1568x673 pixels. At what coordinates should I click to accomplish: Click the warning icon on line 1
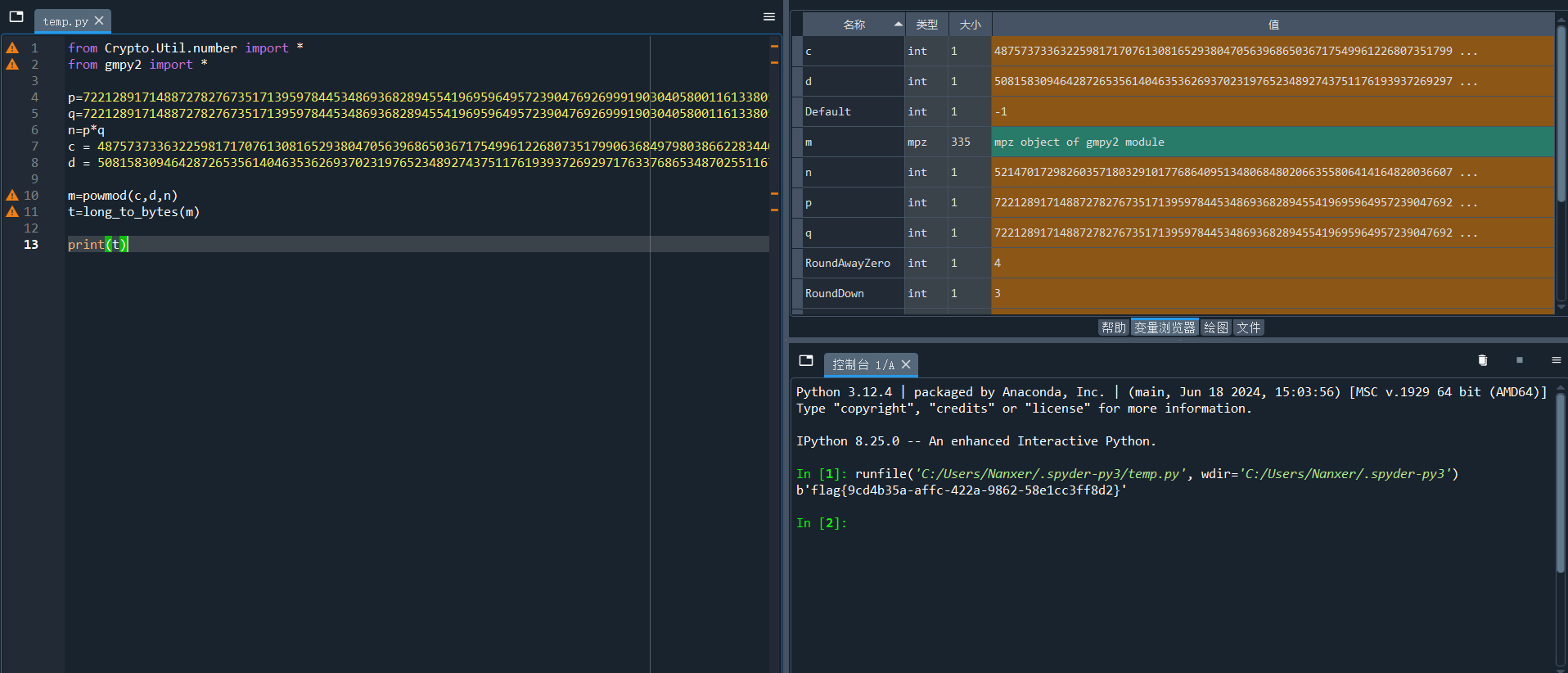coord(12,48)
